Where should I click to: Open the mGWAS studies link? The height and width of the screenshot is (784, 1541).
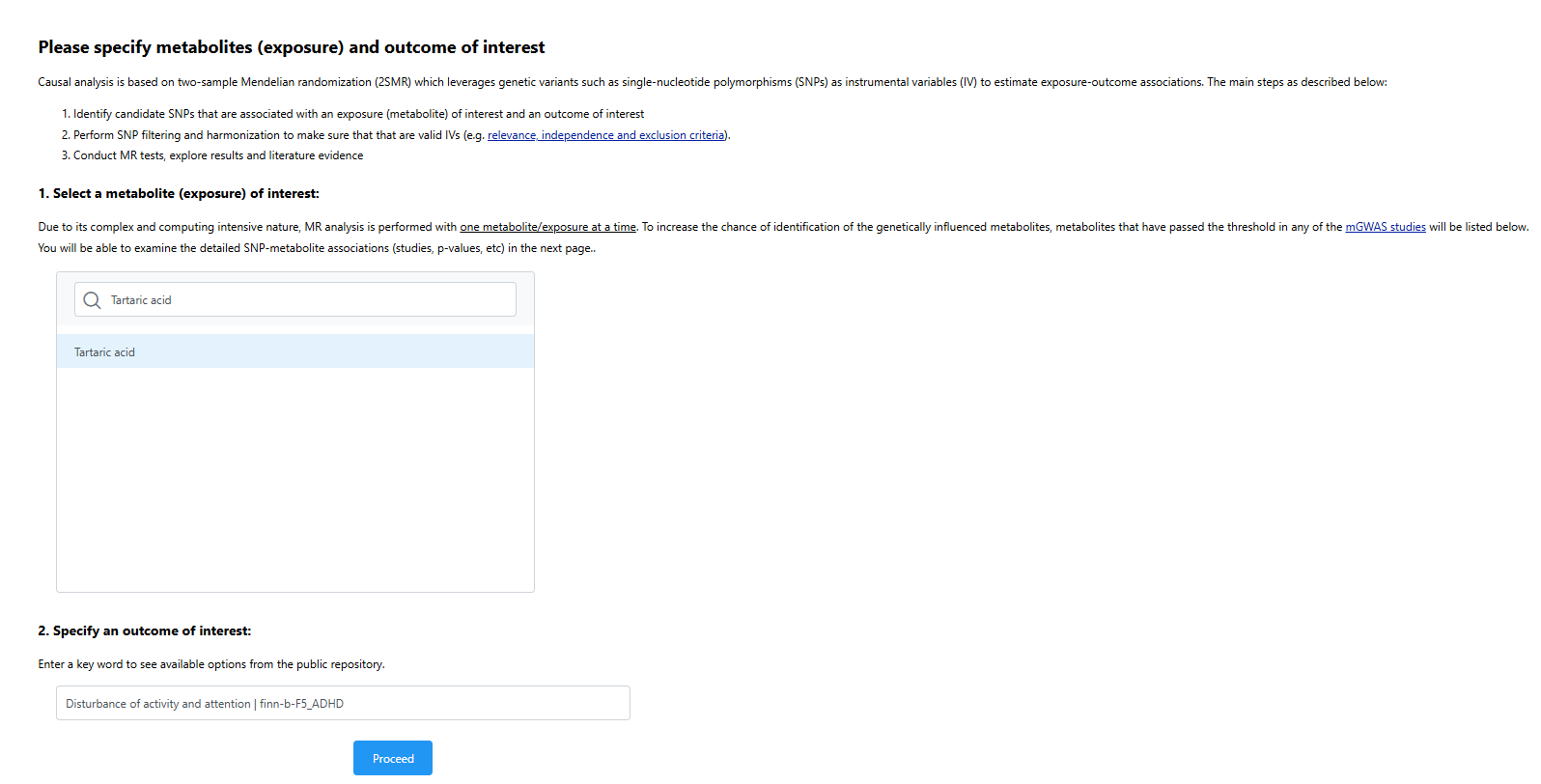pyautogui.click(x=1385, y=227)
